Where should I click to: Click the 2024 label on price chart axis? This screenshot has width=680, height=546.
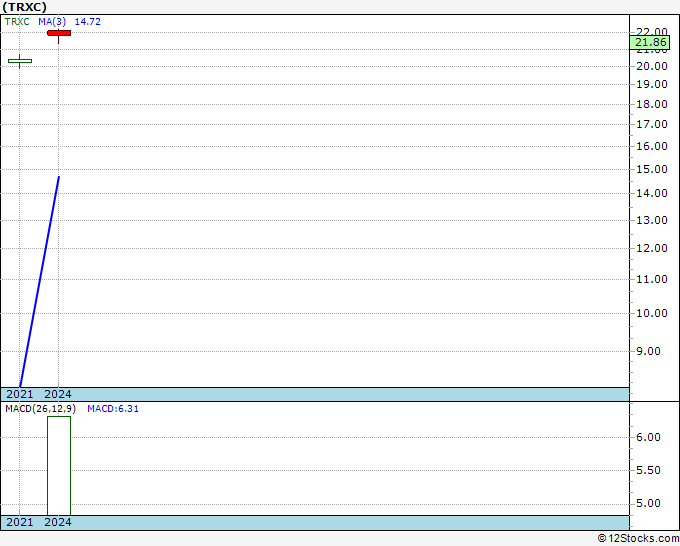coord(58,394)
